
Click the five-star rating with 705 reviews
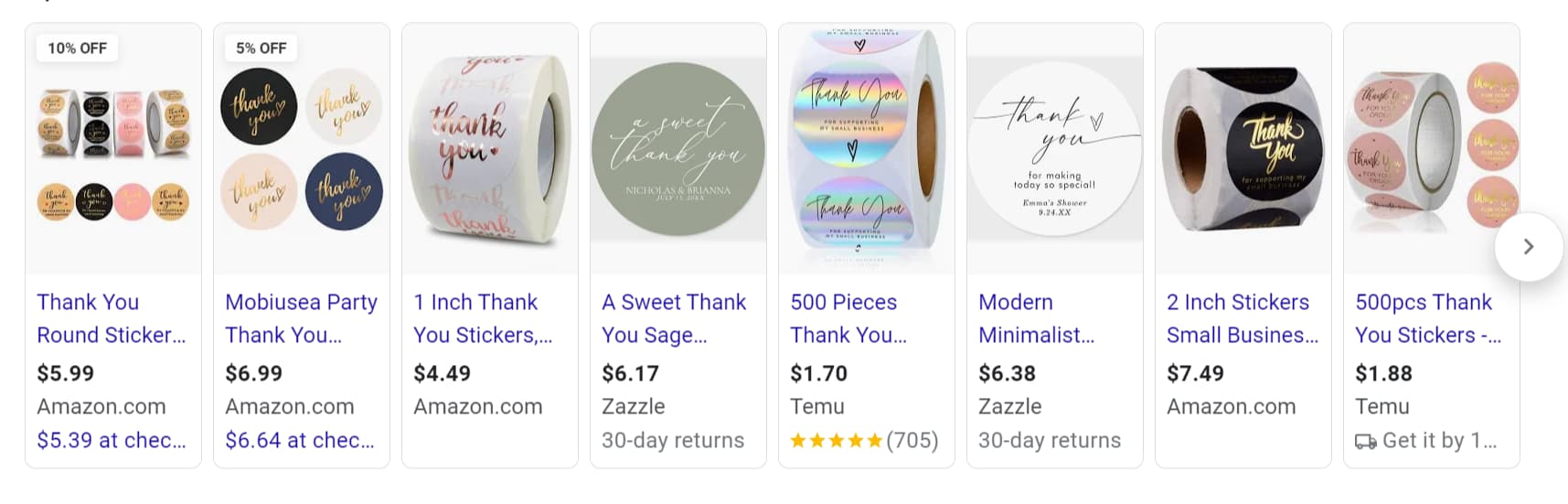(x=864, y=441)
